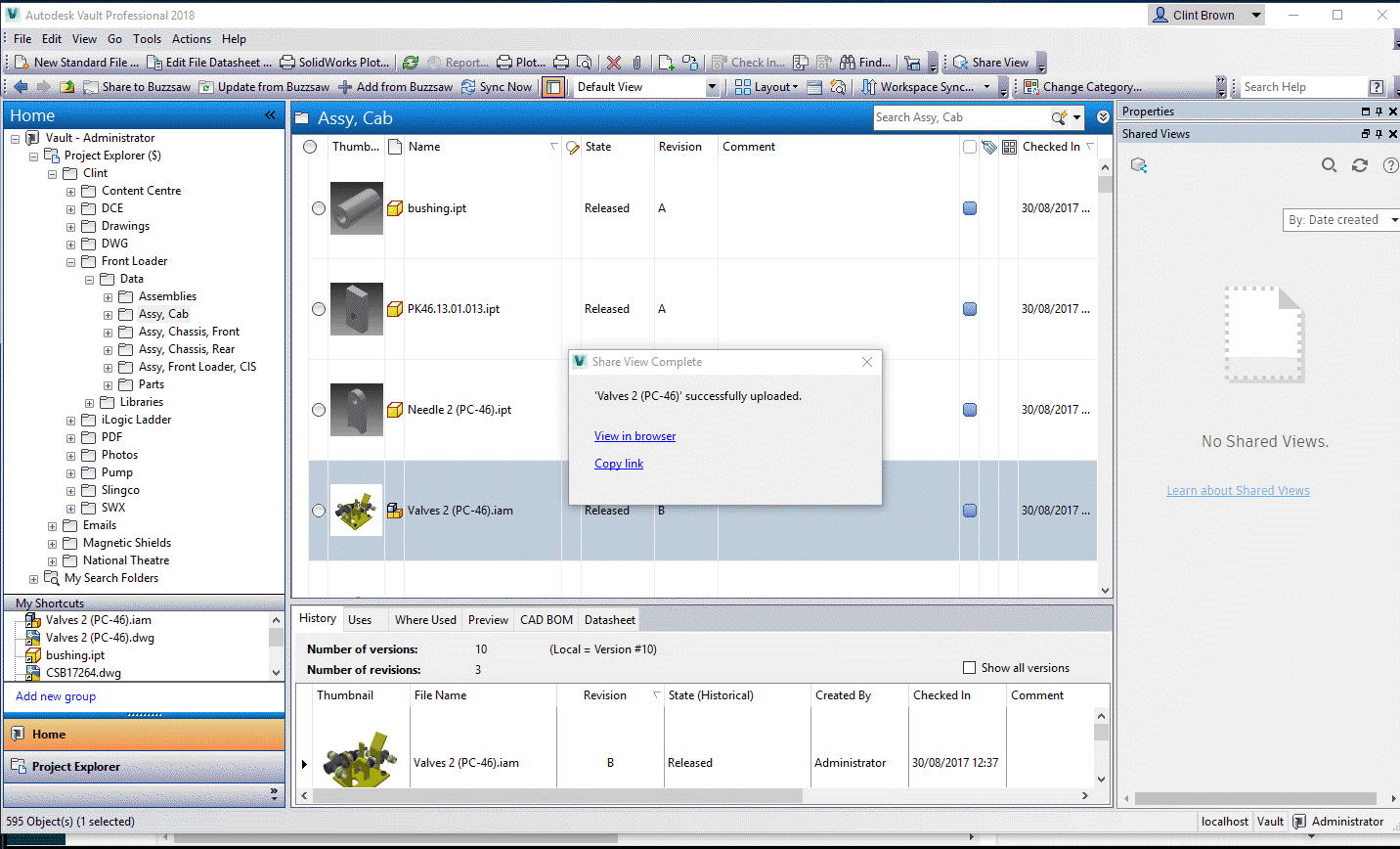Image resolution: width=1400 pixels, height=849 pixels.
Task: Switch to the Where Used tab
Action: (425, 620)
